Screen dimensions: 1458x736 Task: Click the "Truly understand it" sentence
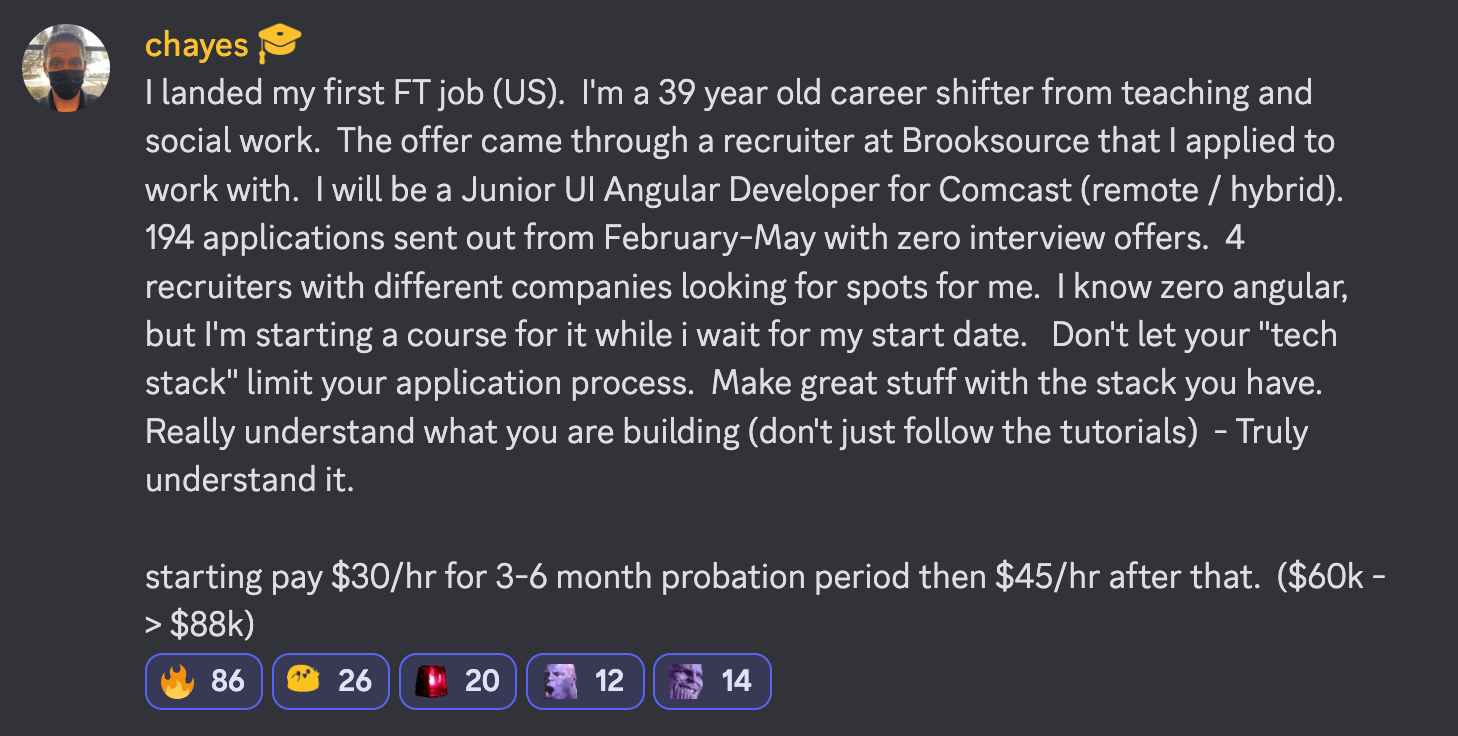pos(1270,432)
